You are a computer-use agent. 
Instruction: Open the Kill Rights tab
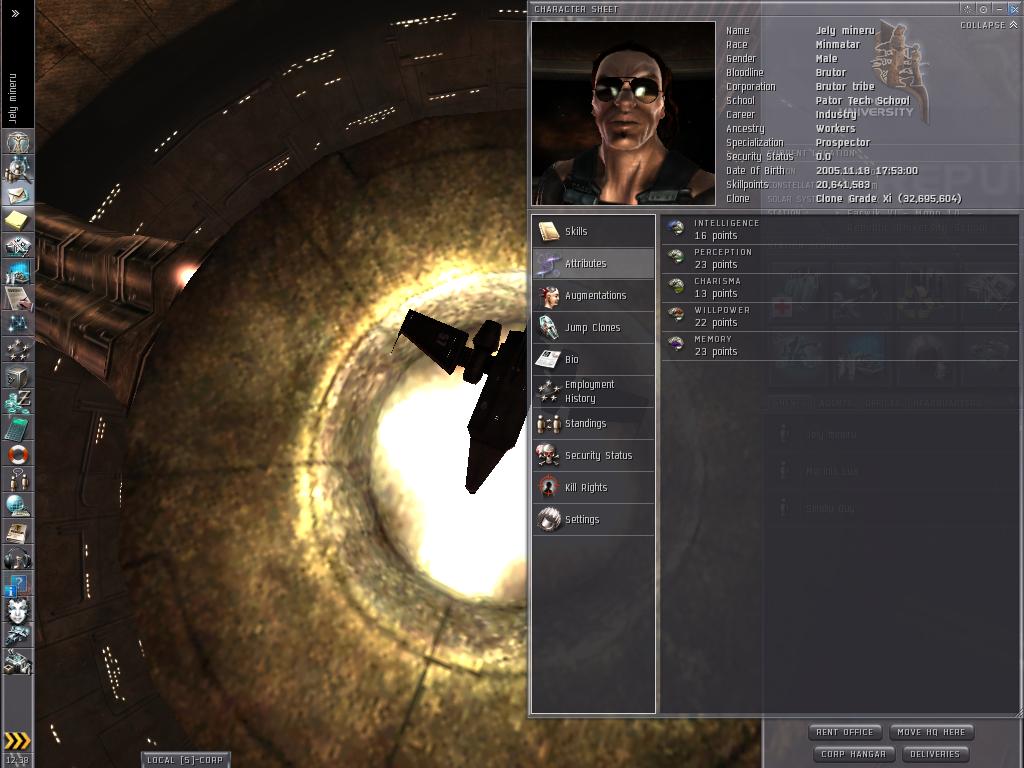(x=594, y=487)
